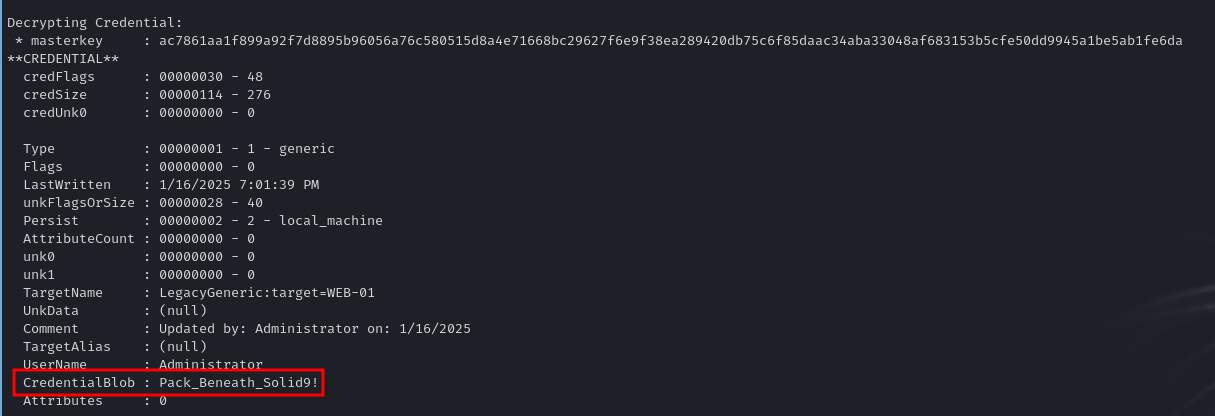The height and width of the screenshot is (416, 1215).
Task: Click the TargetName value LegacyGeneric:target=WEB-01
Action: point(259,293)
